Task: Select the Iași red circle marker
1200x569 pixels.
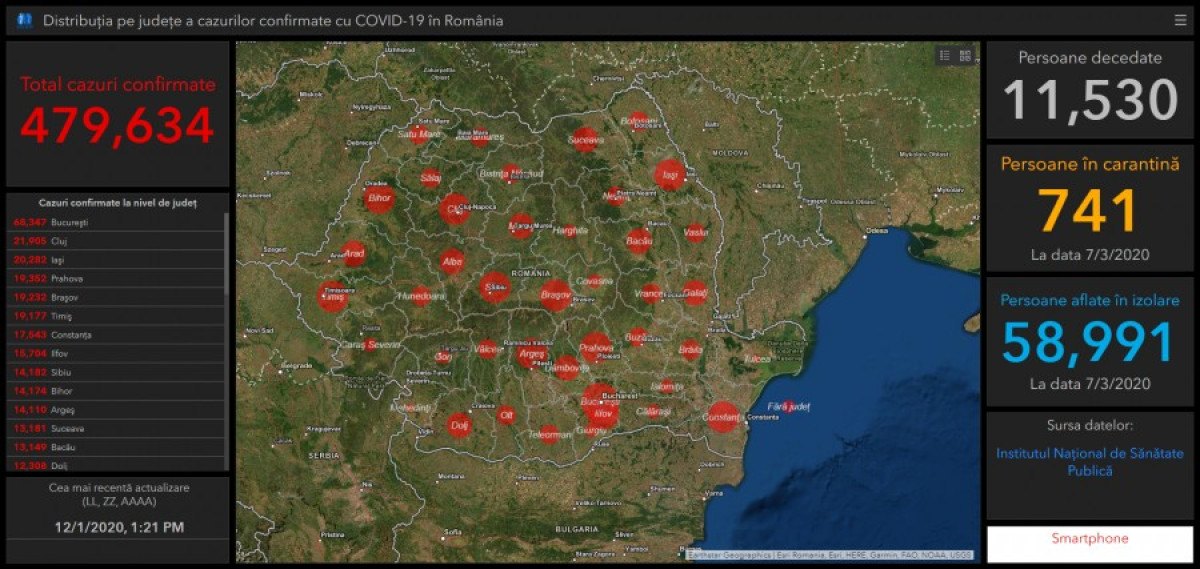Action: tap(670, 175)
